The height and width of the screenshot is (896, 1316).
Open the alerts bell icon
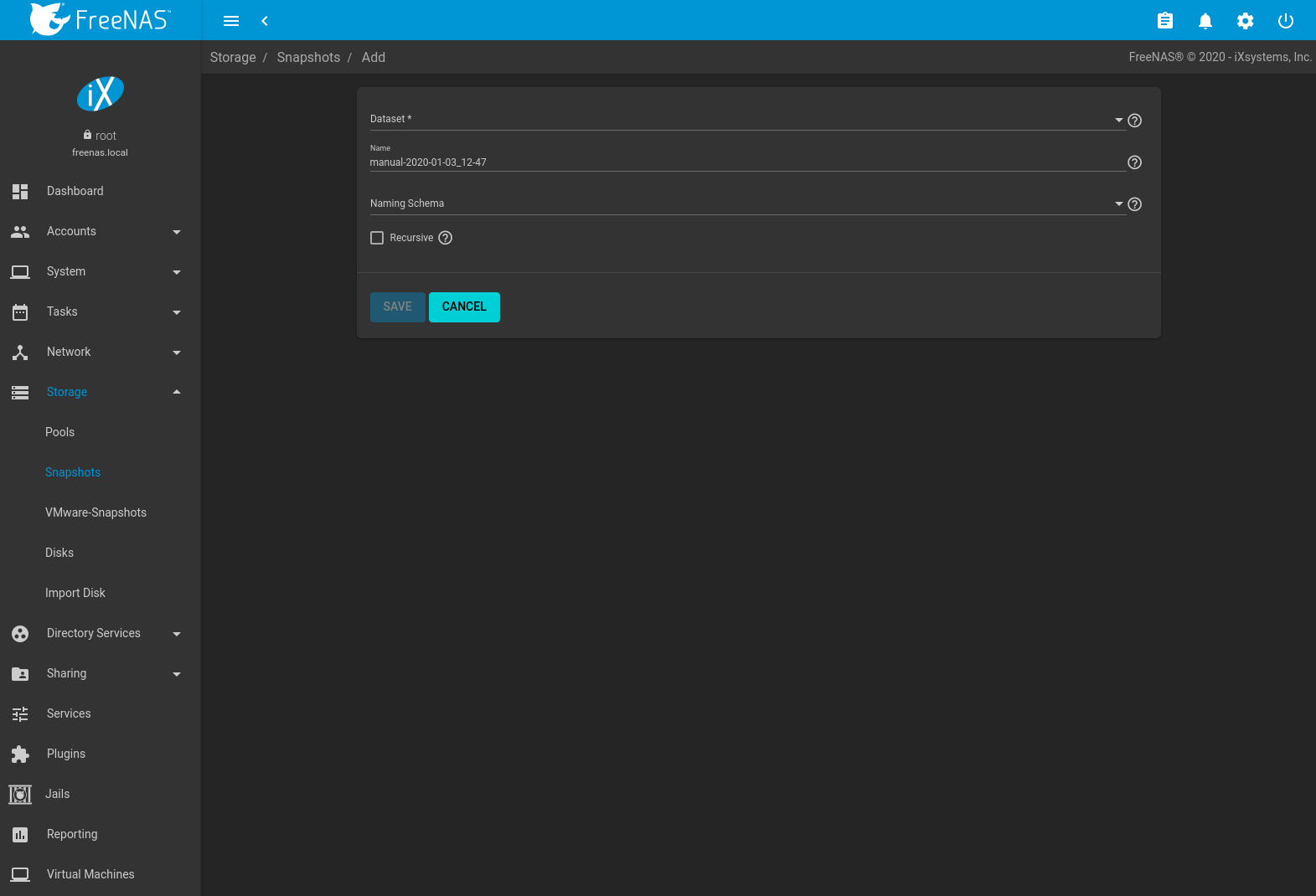[1205, 21]
